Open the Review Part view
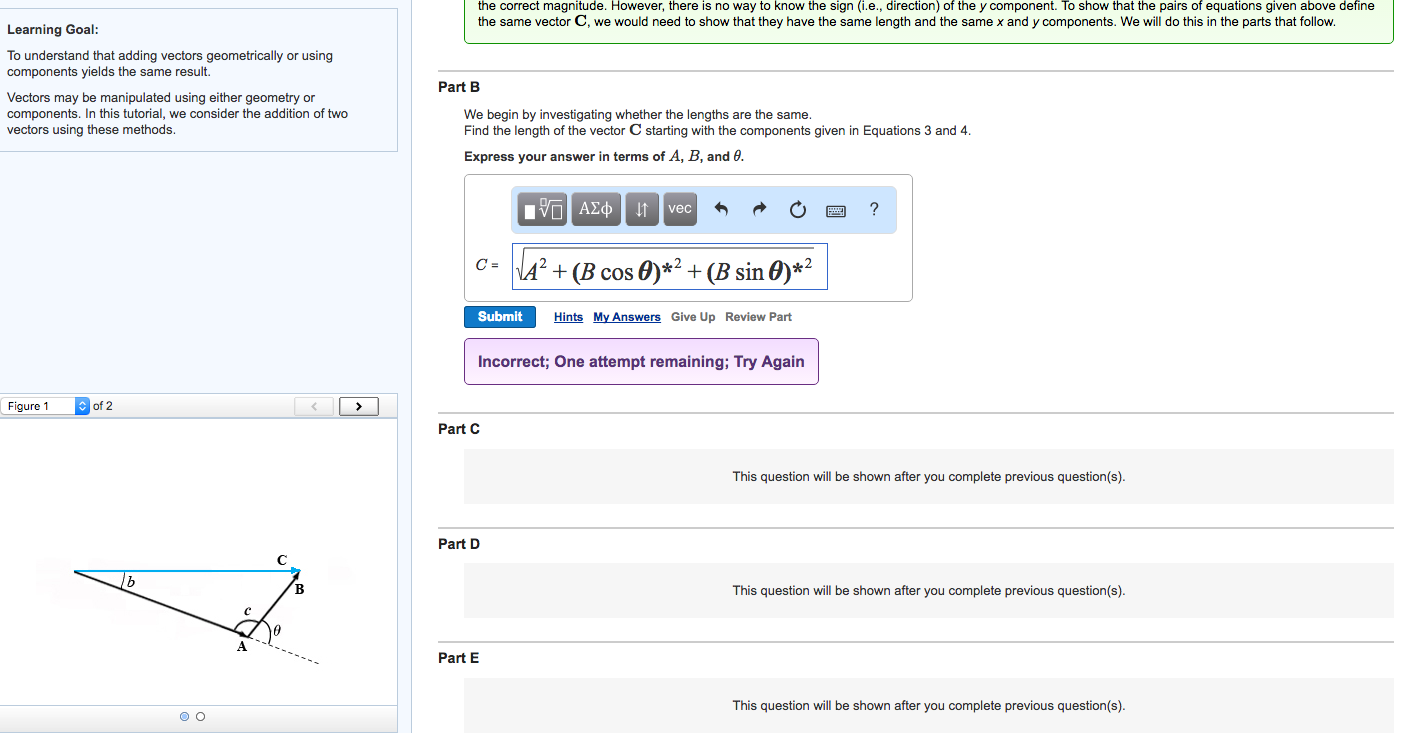Image resolution: width=1420 pixels, height=733 pixels. click(x=758, y=317)
